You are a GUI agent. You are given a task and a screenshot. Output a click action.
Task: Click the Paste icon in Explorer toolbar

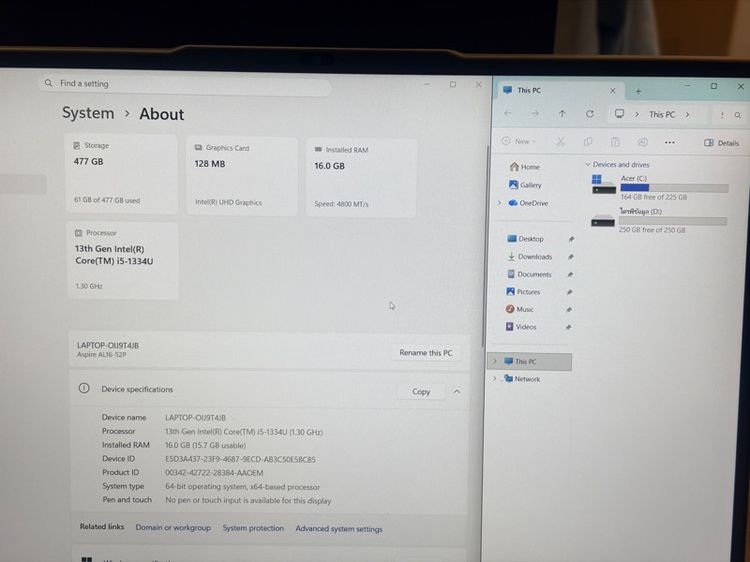(x=615, y=142)
